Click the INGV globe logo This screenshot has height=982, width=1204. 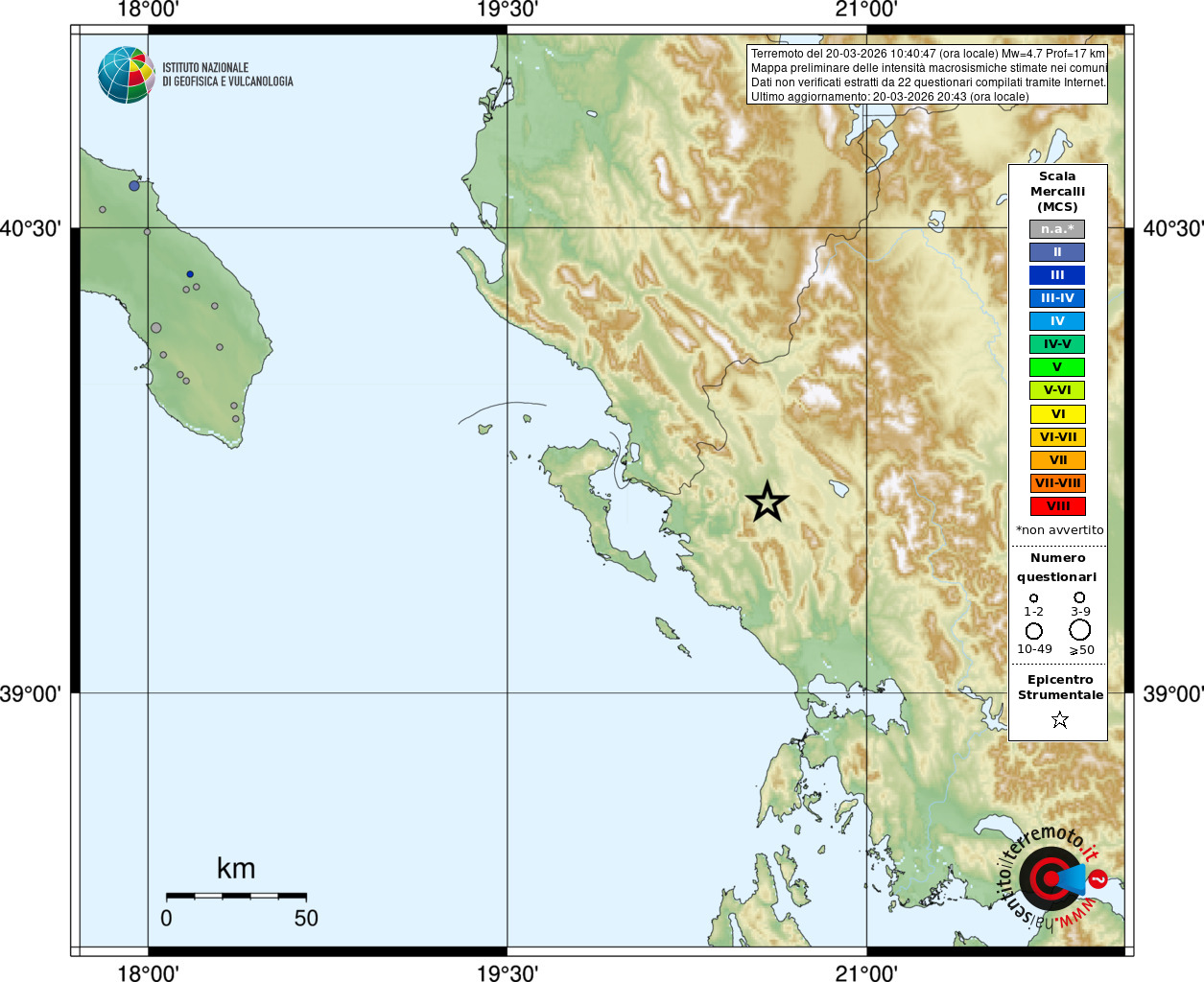pyautogui.click(x=127, y=75)
